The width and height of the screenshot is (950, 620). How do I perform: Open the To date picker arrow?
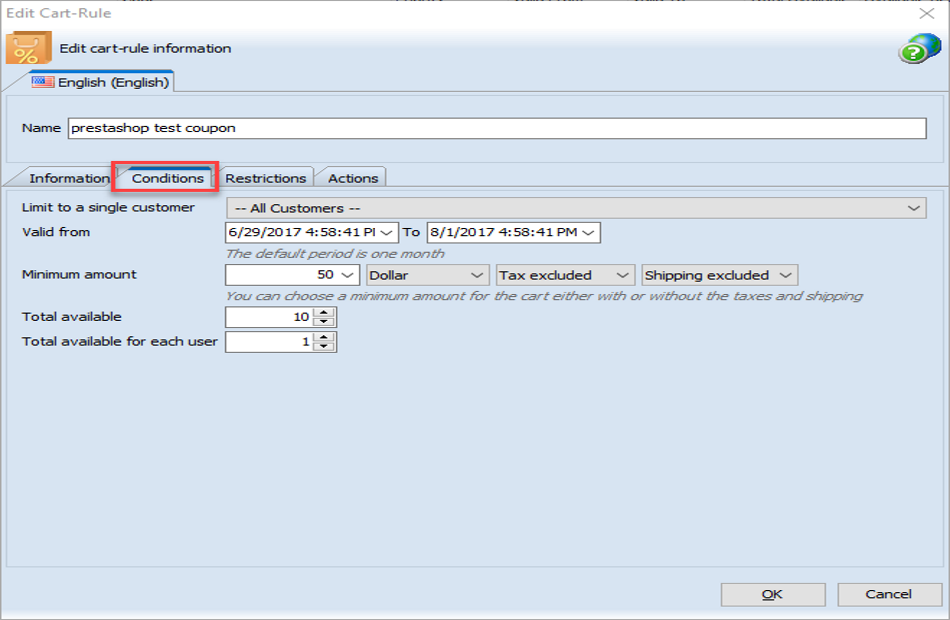588,233
